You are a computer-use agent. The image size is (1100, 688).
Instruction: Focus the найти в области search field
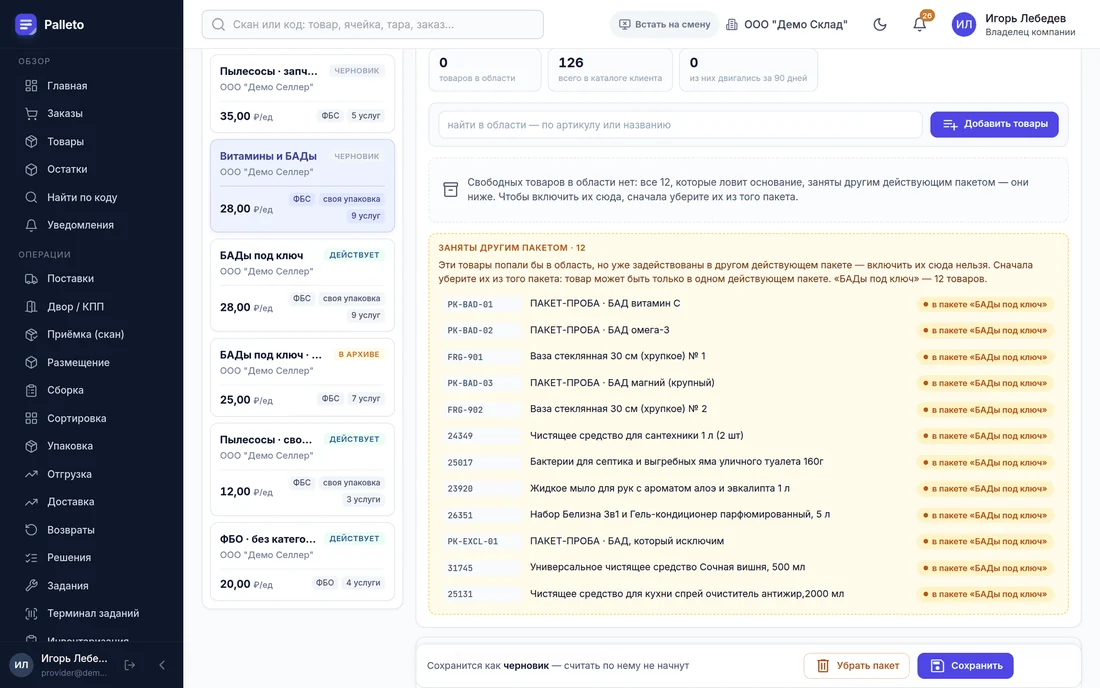[680, 125]
